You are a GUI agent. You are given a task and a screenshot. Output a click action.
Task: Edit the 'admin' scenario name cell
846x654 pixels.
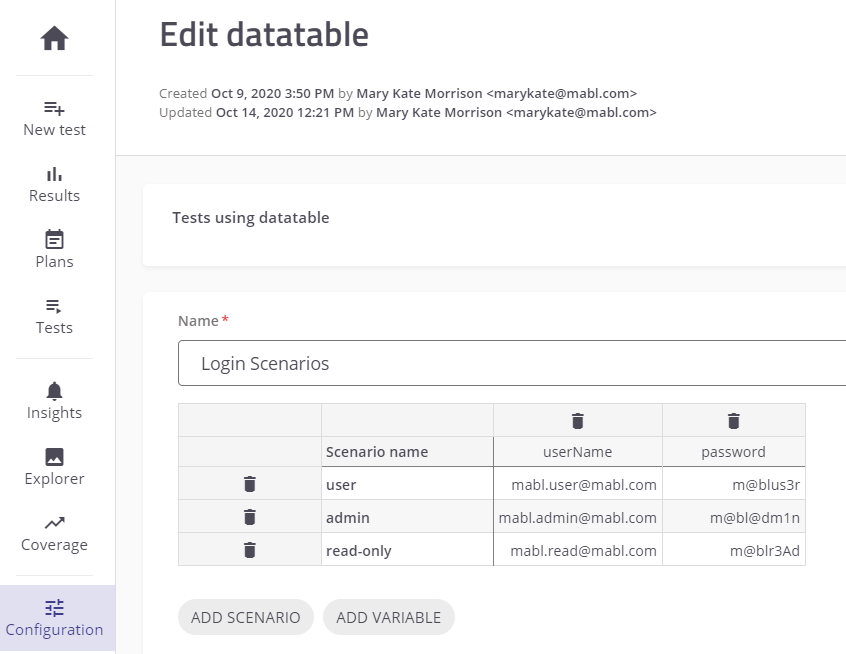pos(407,517)
